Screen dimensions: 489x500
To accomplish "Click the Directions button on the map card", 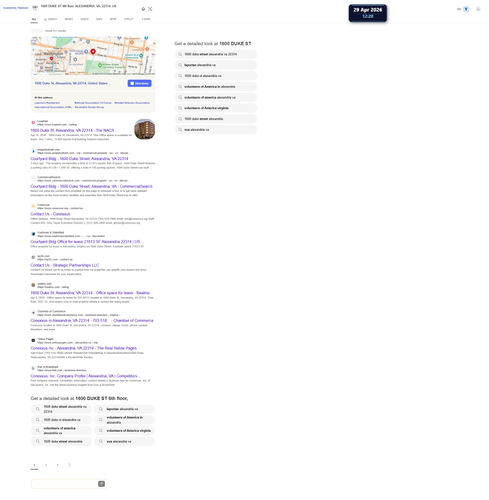I will click(139, 83).
